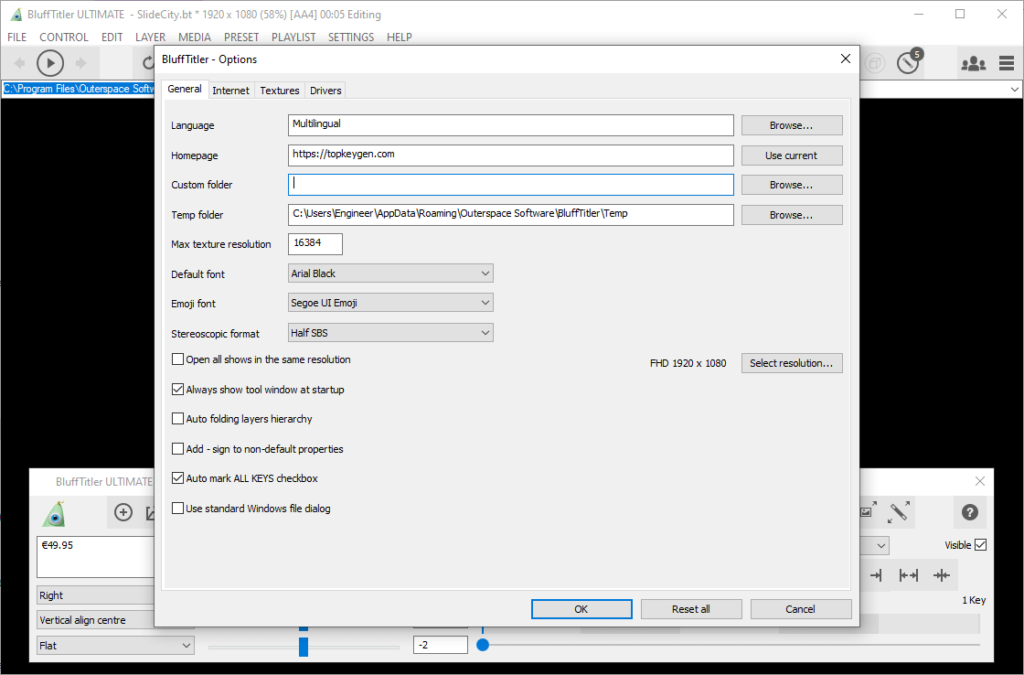Tick Auto folding layers hierarchy checkbox
1024x675 pixels.
click(x=178, y=418)
